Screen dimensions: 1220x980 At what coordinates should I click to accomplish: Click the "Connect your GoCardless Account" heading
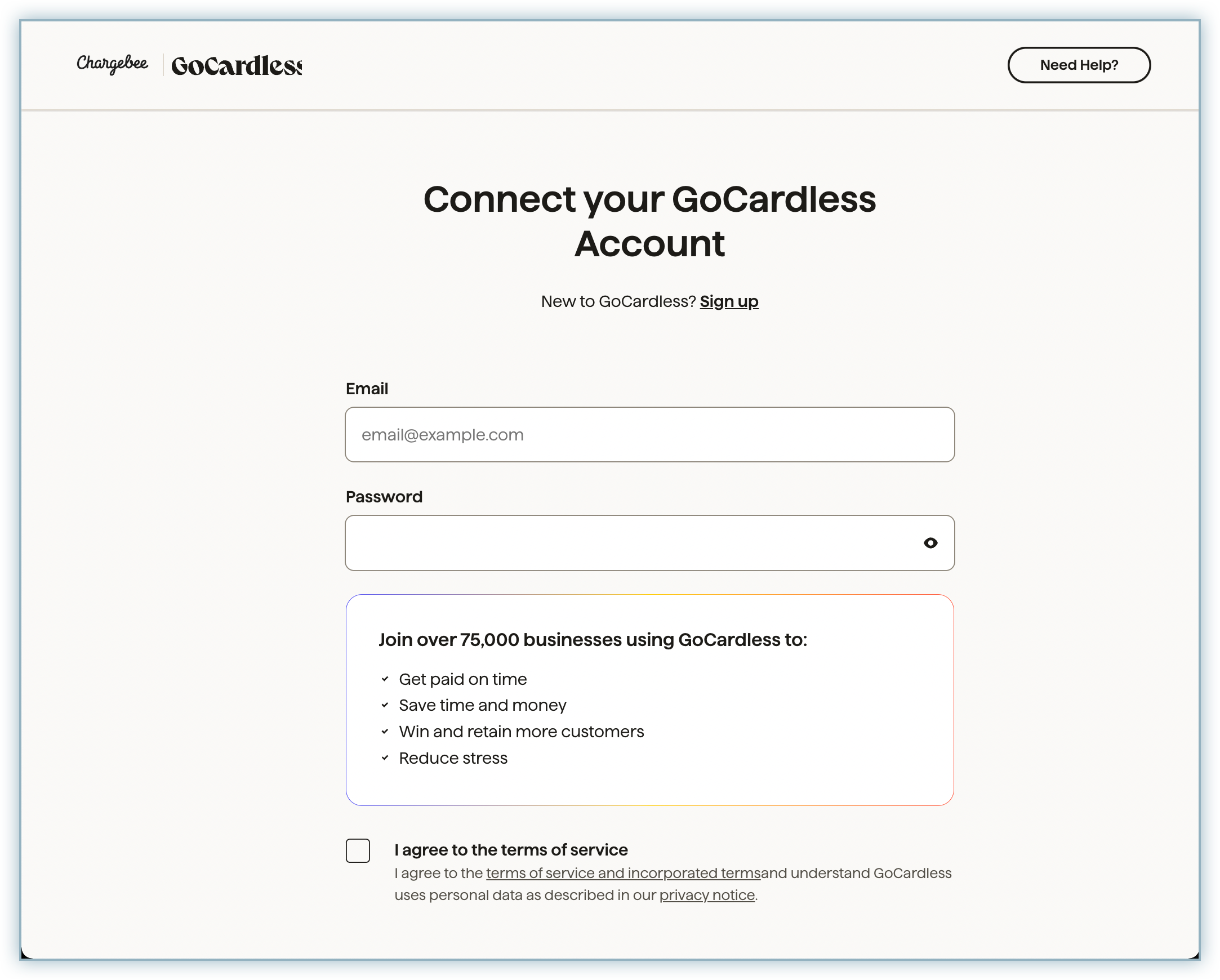click(x=649, y=221)
